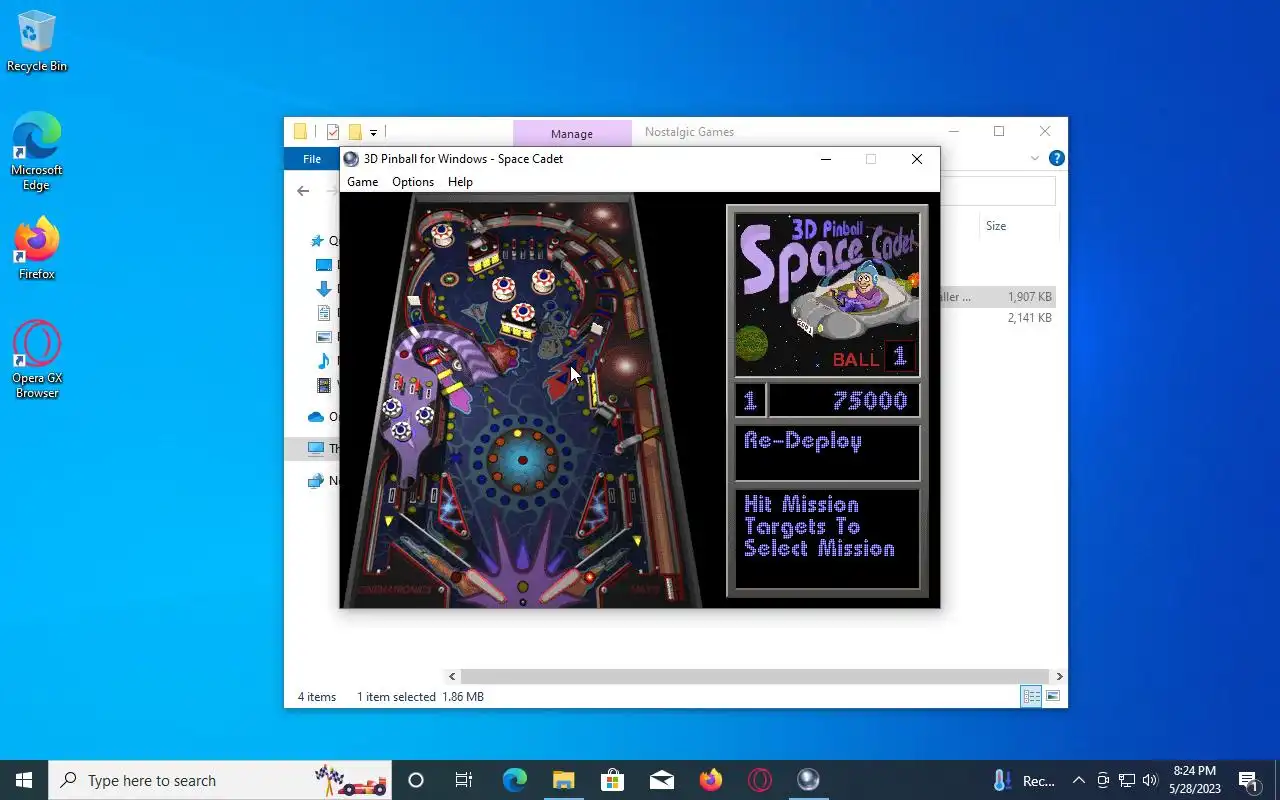This screenshot has height=800, width=1280.
Task: Switch Explorer to Large icons view
Action: (1052, 696)
